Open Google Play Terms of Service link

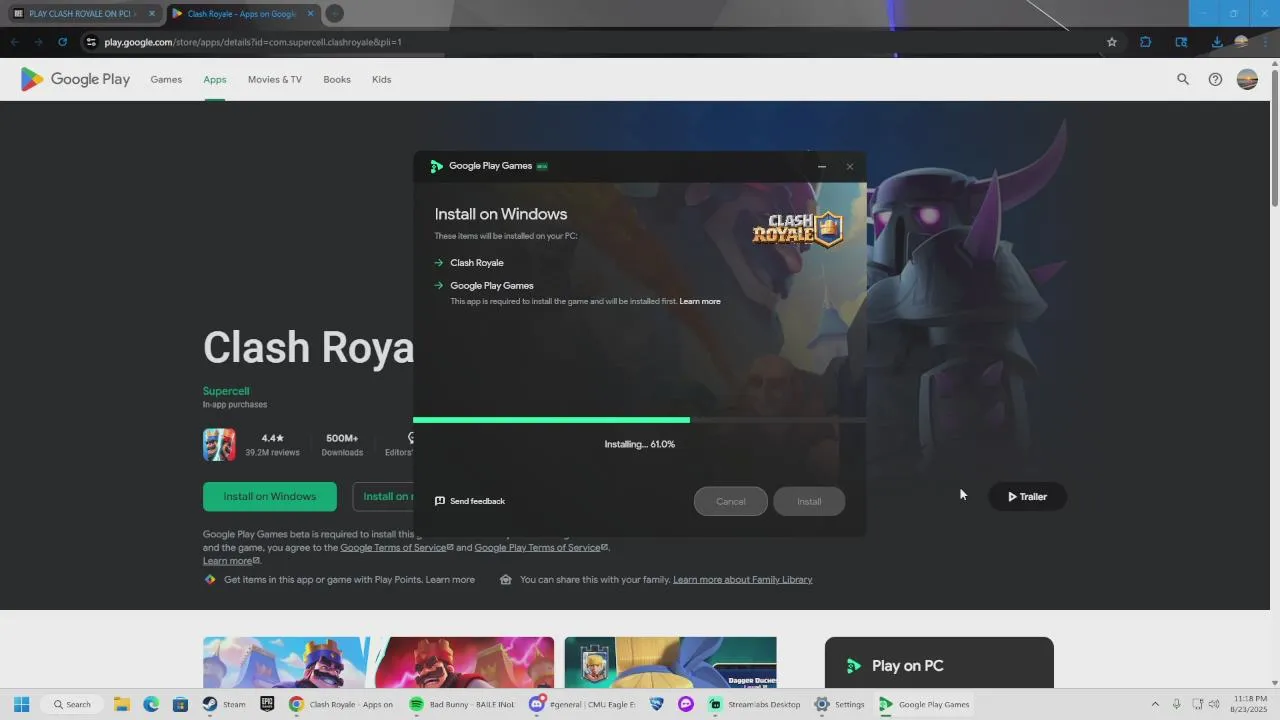(541, 547)
